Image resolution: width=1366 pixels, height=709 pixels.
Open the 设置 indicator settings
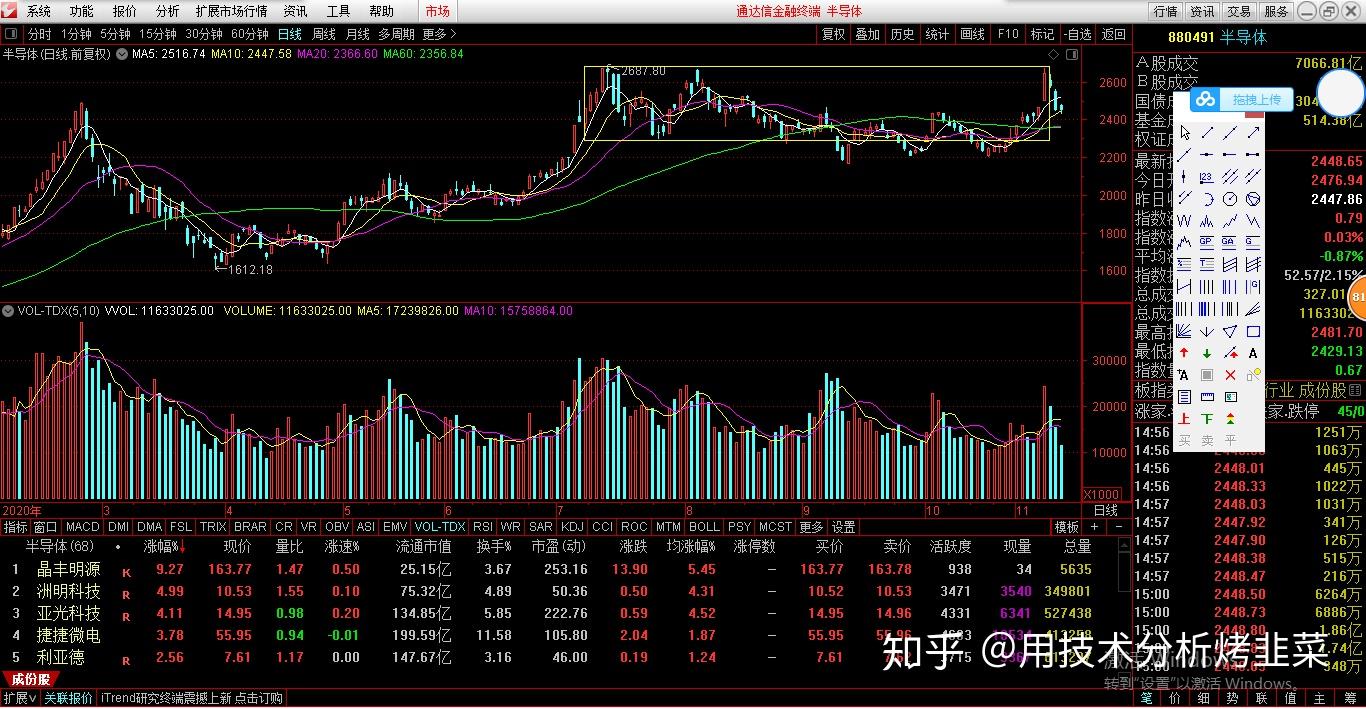point(843,527)
